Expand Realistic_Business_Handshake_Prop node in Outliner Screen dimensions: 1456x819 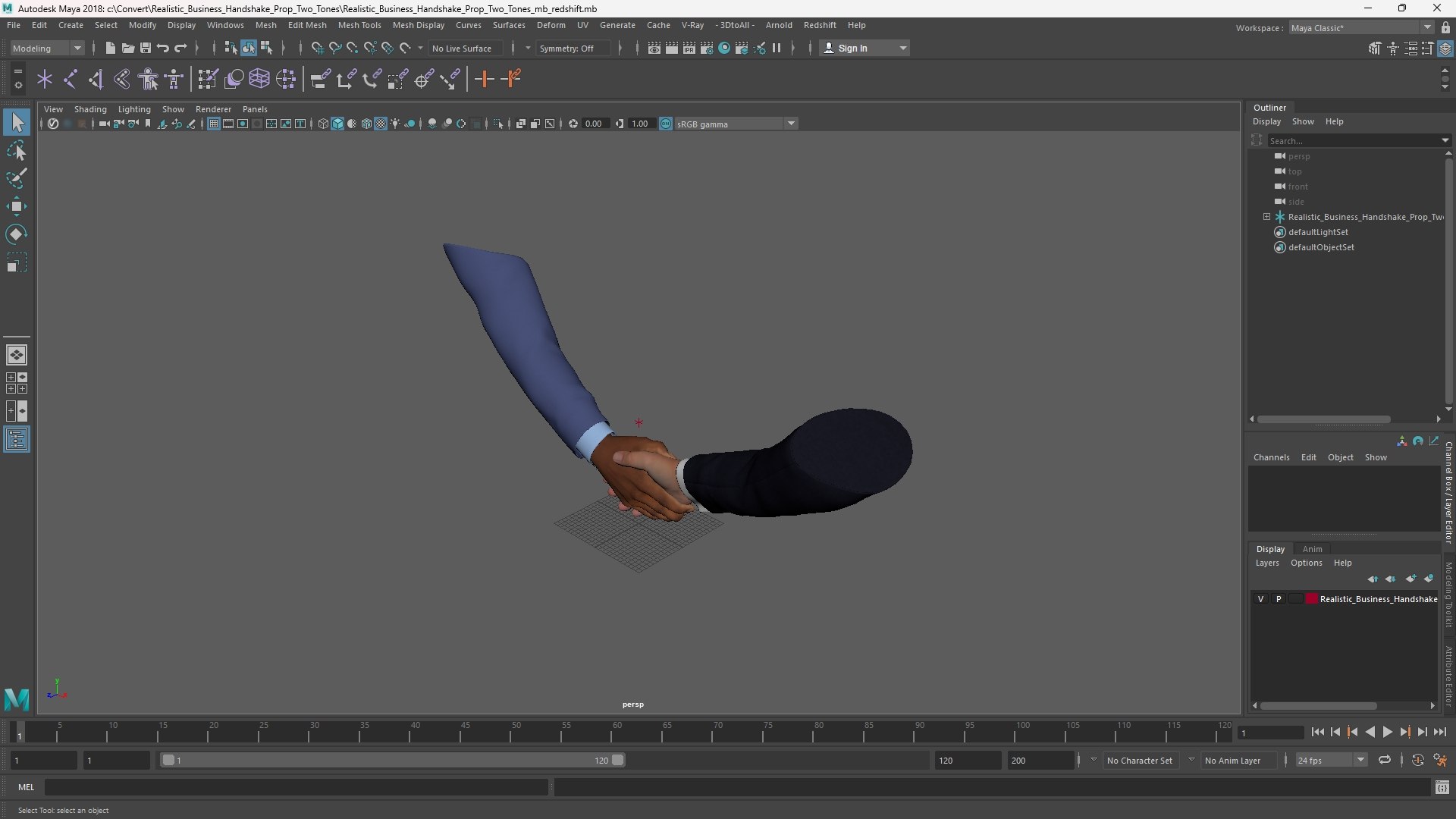1266,217
